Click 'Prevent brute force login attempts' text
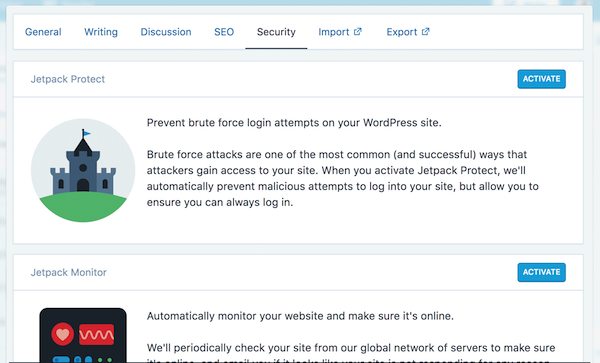 tap(294, 123)
